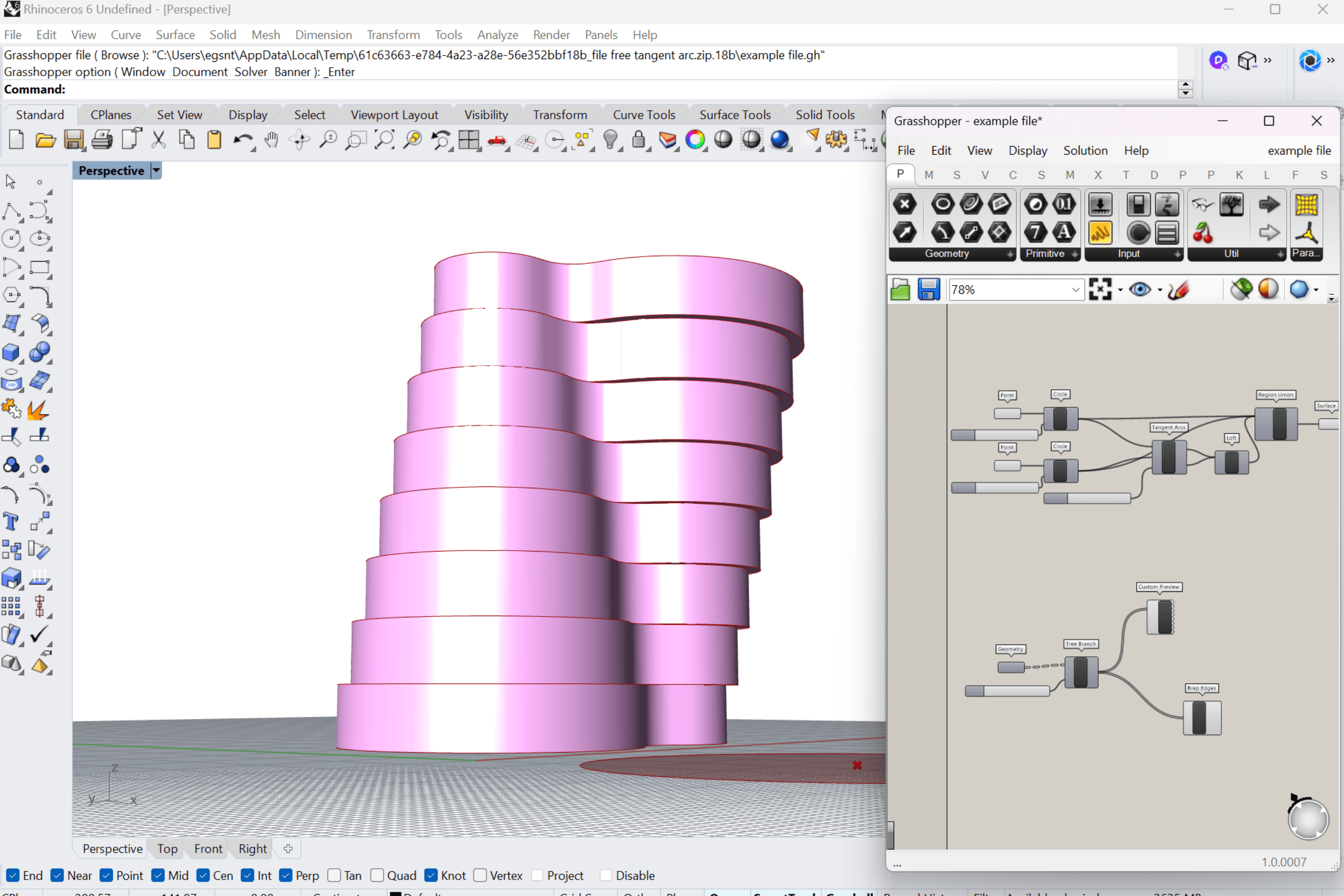Screen dimensions: 1344x896
Task: Click the Lock padlock icon in the Standard toolbar
Action: click(639, 140)
